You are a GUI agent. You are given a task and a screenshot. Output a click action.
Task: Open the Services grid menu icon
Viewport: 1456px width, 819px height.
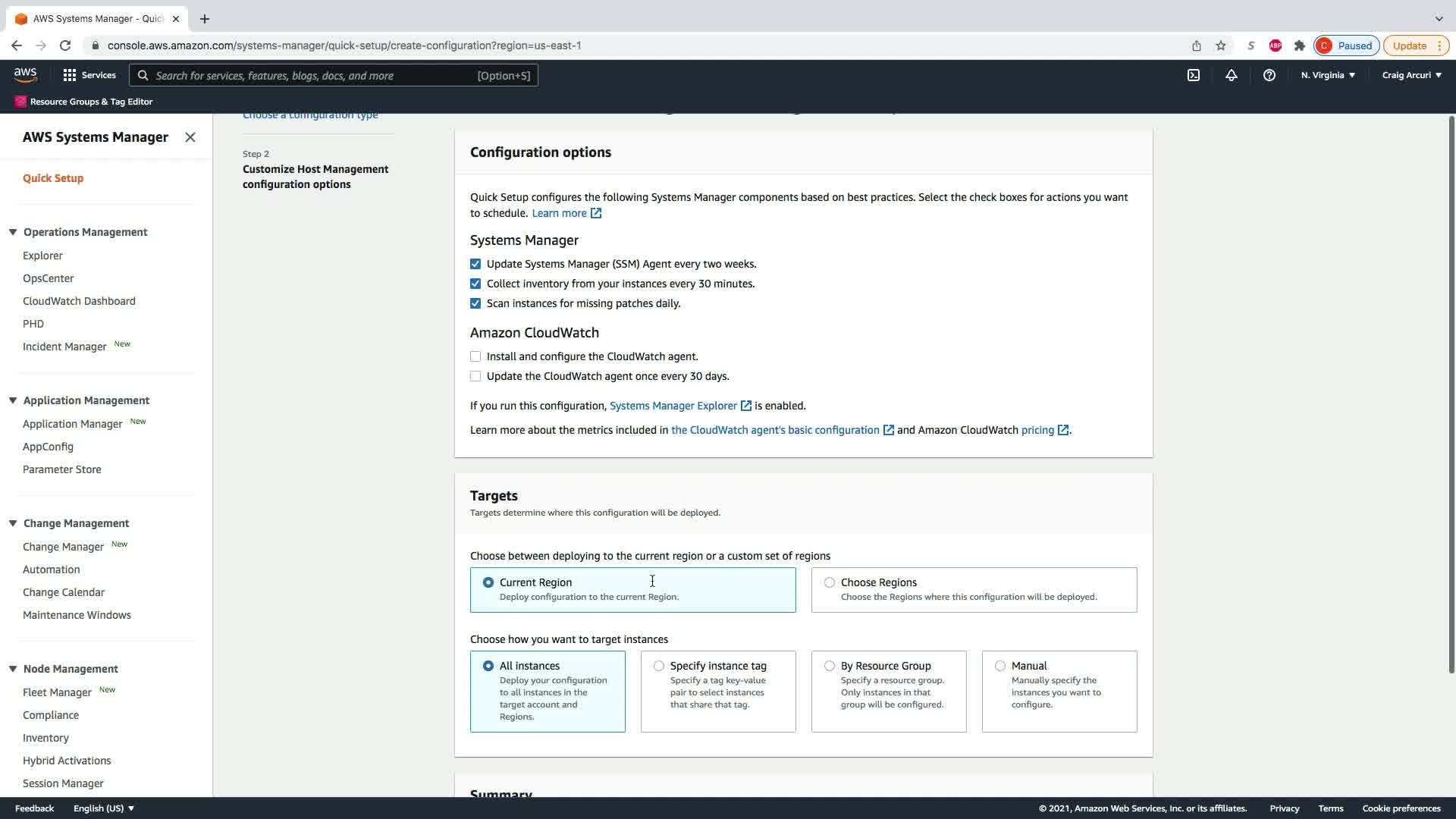(x=70, y=75)
